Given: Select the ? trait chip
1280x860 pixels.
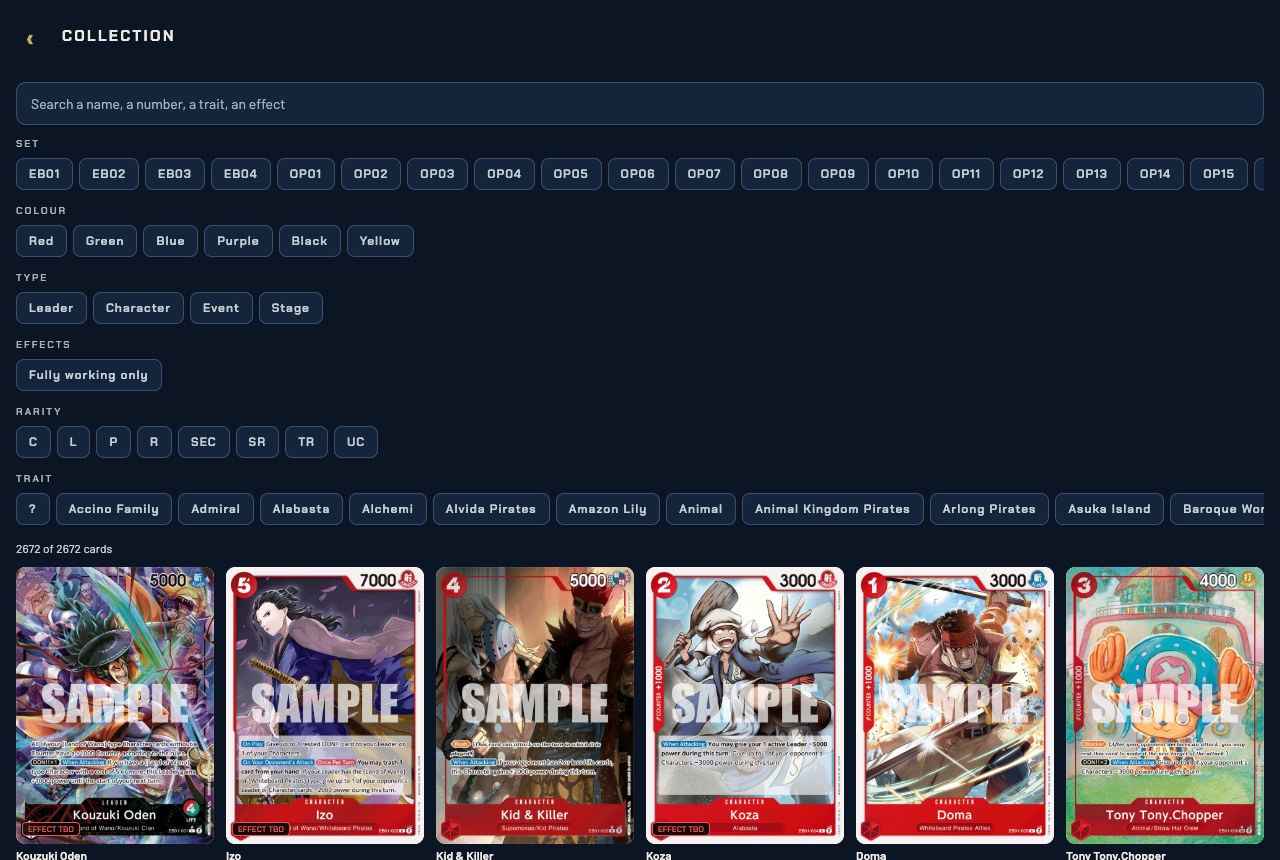Looking at the screenshot, I should coord(33,509).
